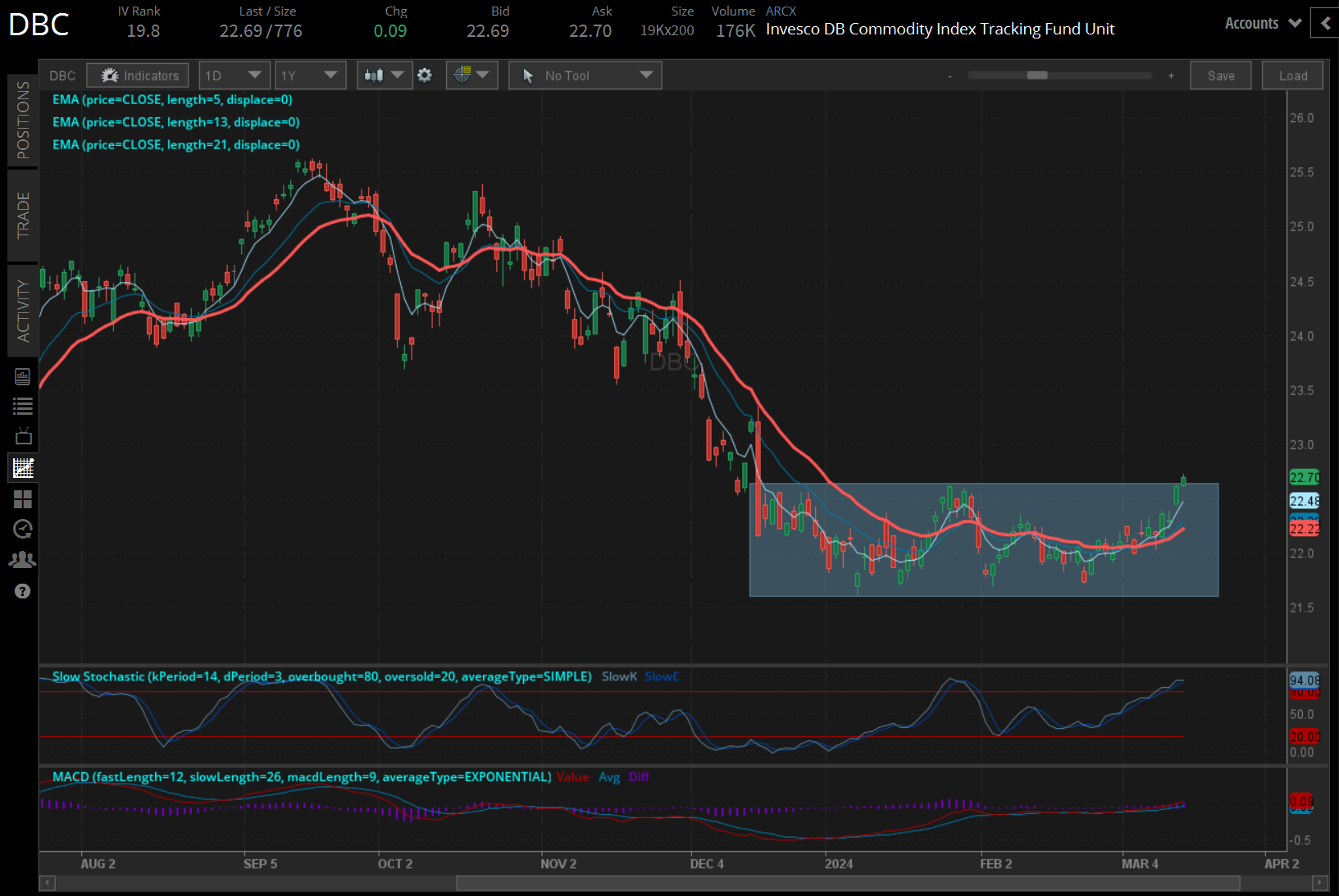1339x896 pixels.
Task: Adjust the chart zoom slider
Action: click(1038, 75)
